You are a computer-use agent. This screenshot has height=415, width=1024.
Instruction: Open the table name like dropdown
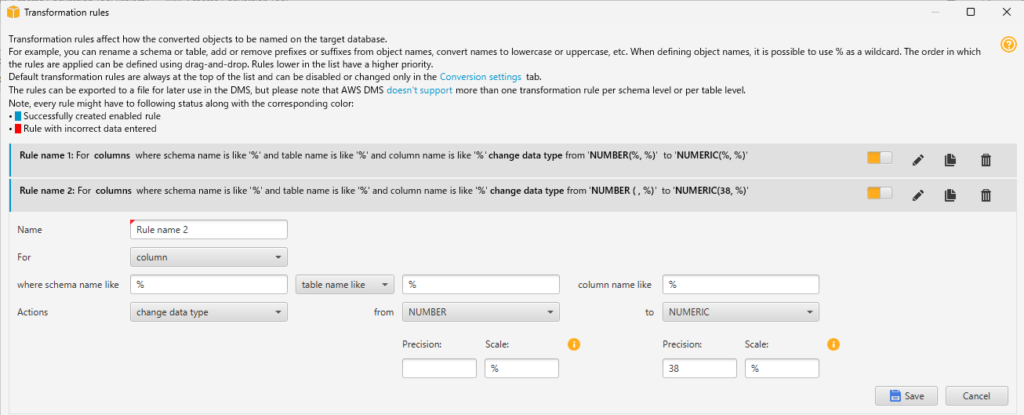point(345,285)
